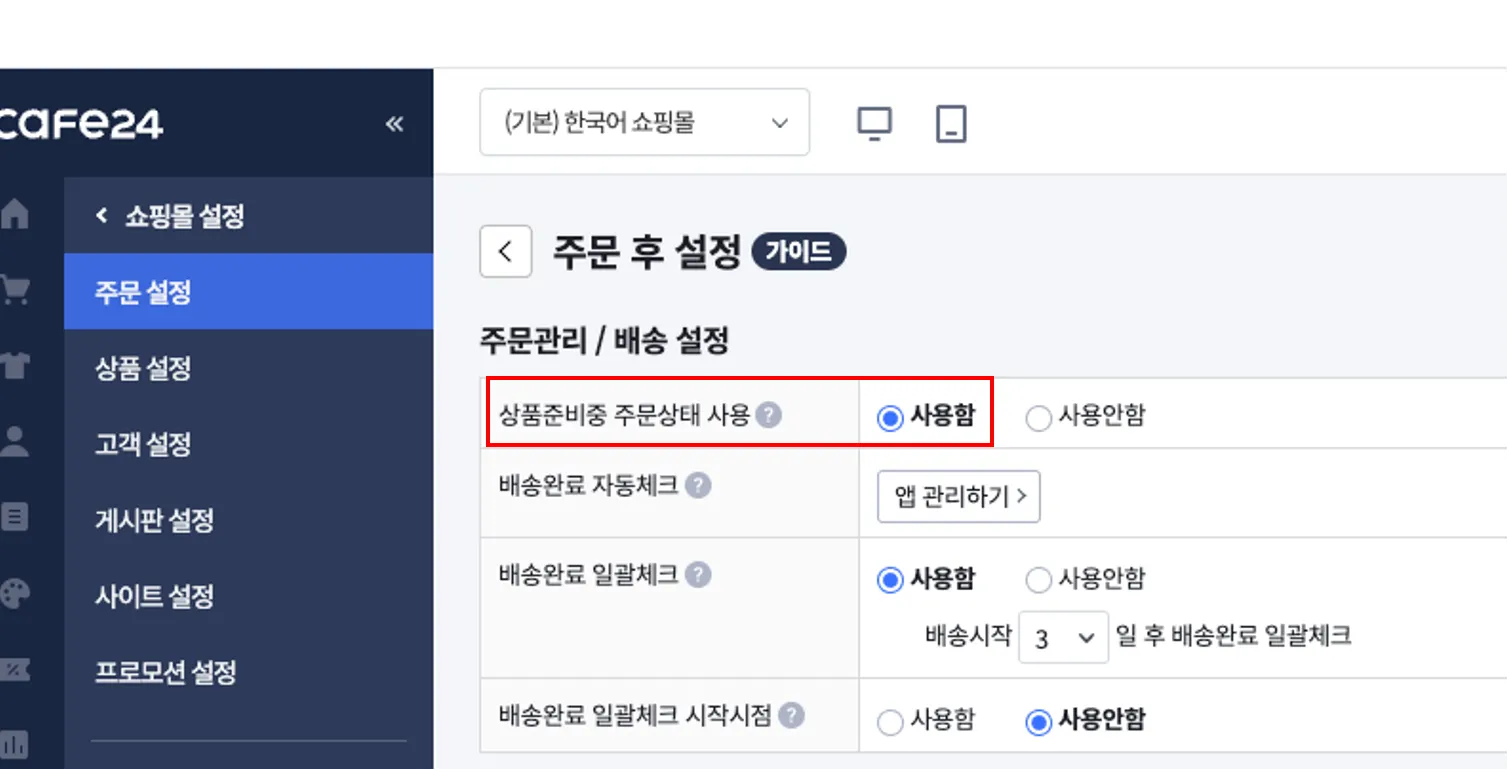This screenshot has height=770, width=1508.
Task: Select 사용함 for 배송완료 일괄체크 시작시점
Action: [926, 720]
